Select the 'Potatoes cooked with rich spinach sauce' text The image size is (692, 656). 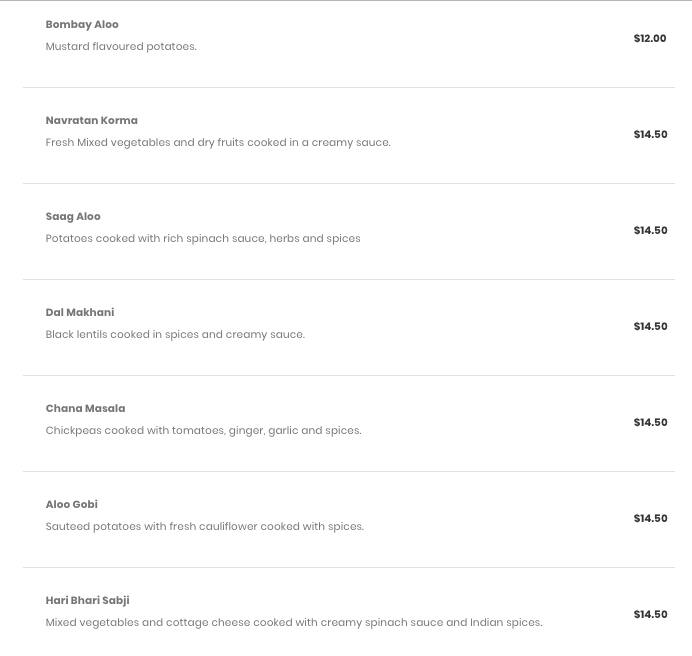click(x=203, y=238)
